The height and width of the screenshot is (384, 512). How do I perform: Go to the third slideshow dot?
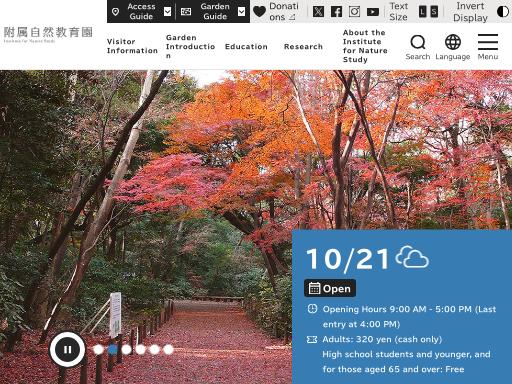coord(126,349)
